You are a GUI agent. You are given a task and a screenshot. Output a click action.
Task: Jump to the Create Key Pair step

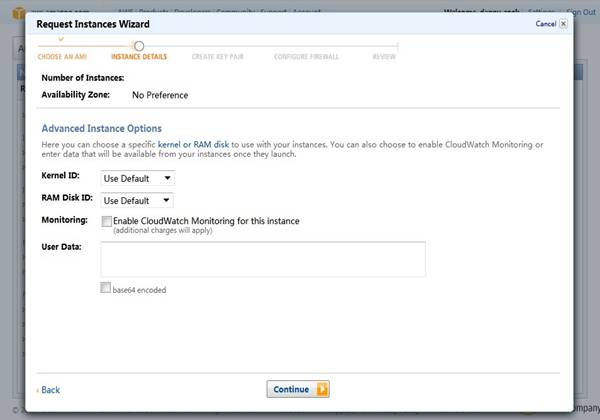pos(217,57)
